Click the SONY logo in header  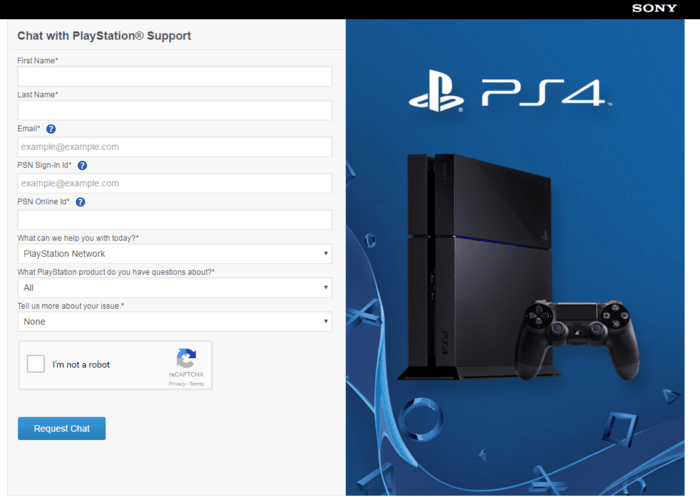[654, 8]
